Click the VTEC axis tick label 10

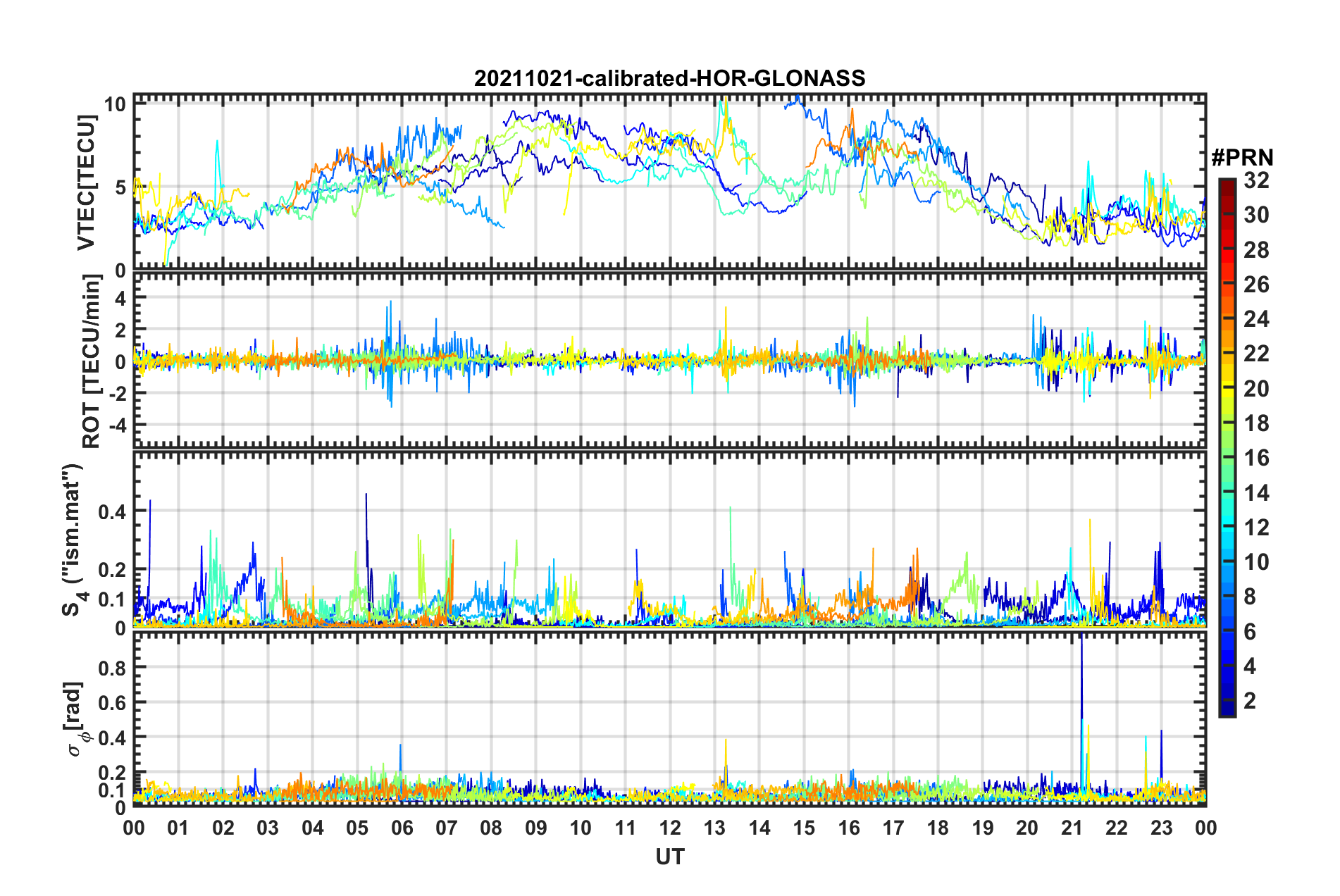tap(115, 104)
